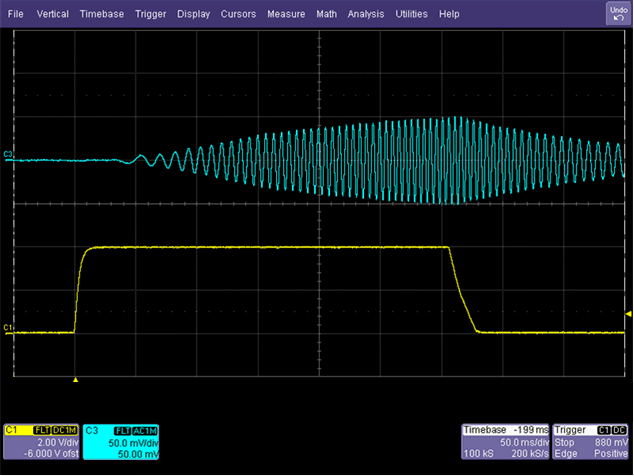Screen dimensions: 634x476
Task: Open the Trigger descriptor box
Action: click(x=589, y=442)
